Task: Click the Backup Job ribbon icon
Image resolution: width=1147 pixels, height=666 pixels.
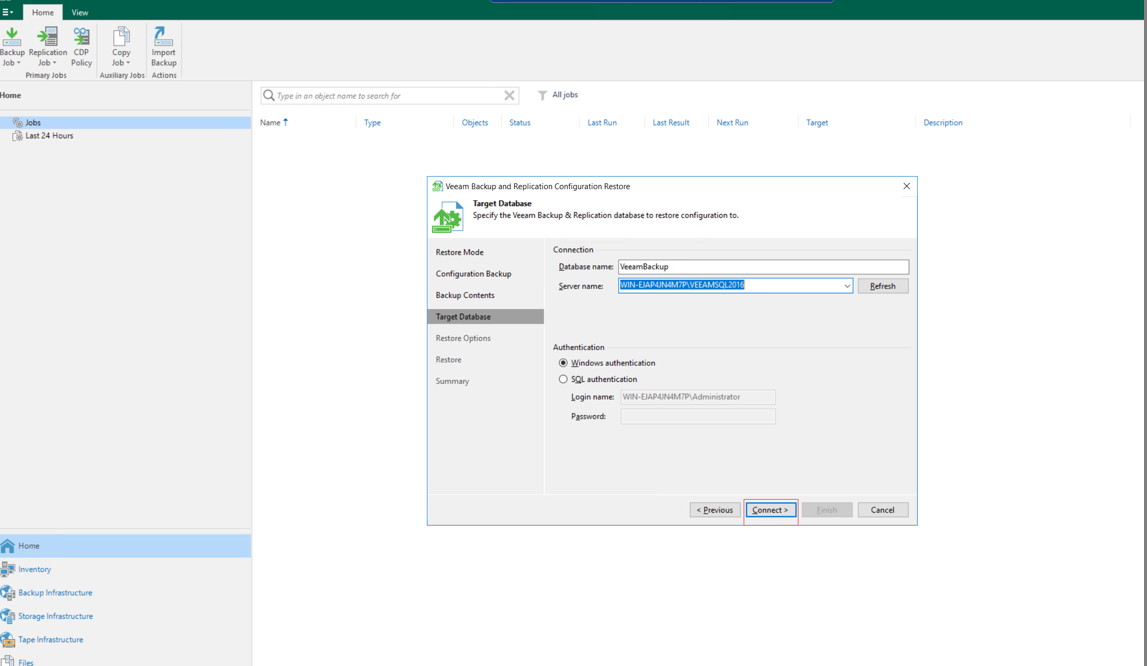Action: tap(12, 46)
